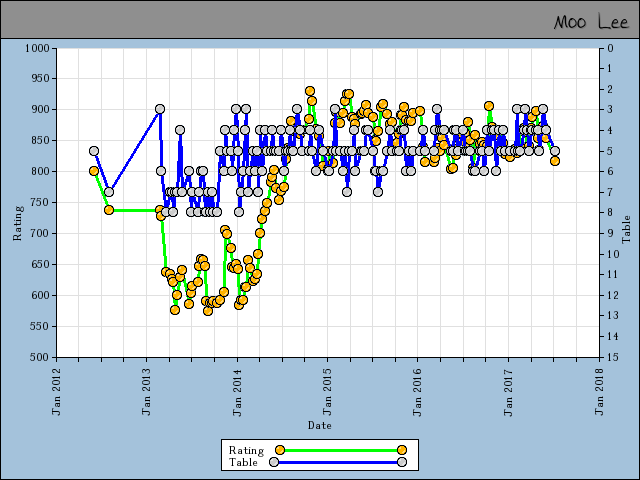Click the Date axis title

click(x=319, y=425)
